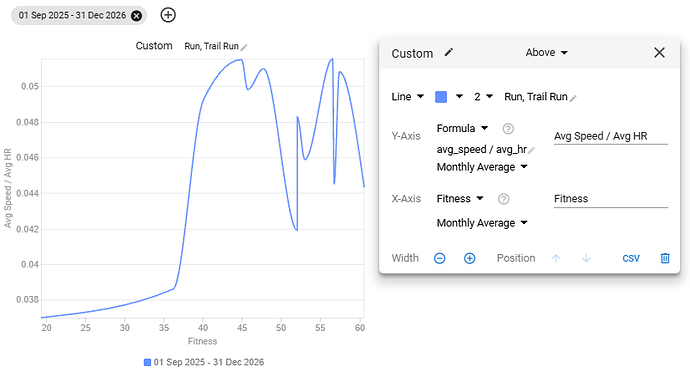The height and width of the screenshot is (371, 690).
Task: Edit the chart's Run, Trail Run activity filter pencil
Action: (244, 47)
